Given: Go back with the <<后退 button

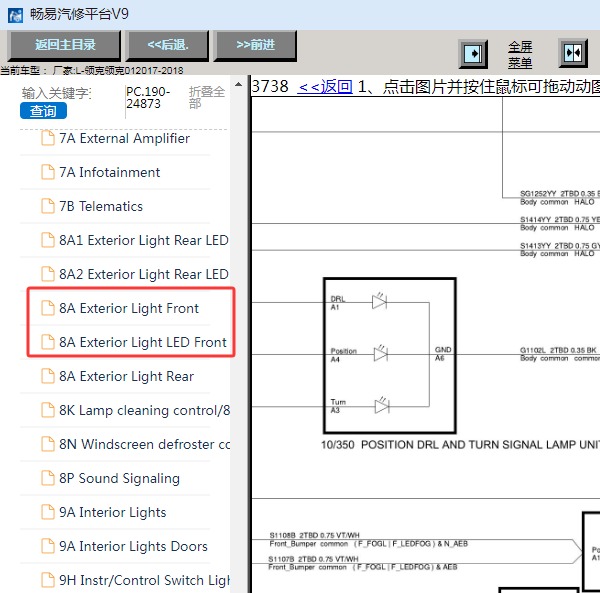Looking at the screenshot, I should pos(167,45).
